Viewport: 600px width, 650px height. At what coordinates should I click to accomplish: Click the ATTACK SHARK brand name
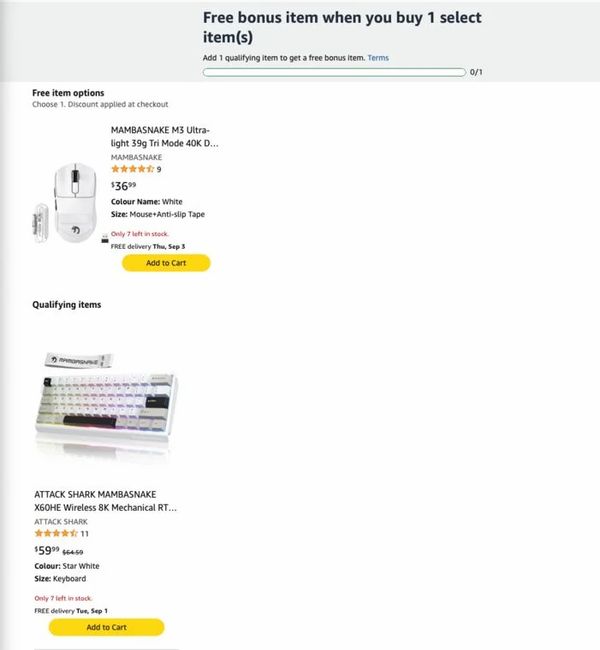point(61,521)
